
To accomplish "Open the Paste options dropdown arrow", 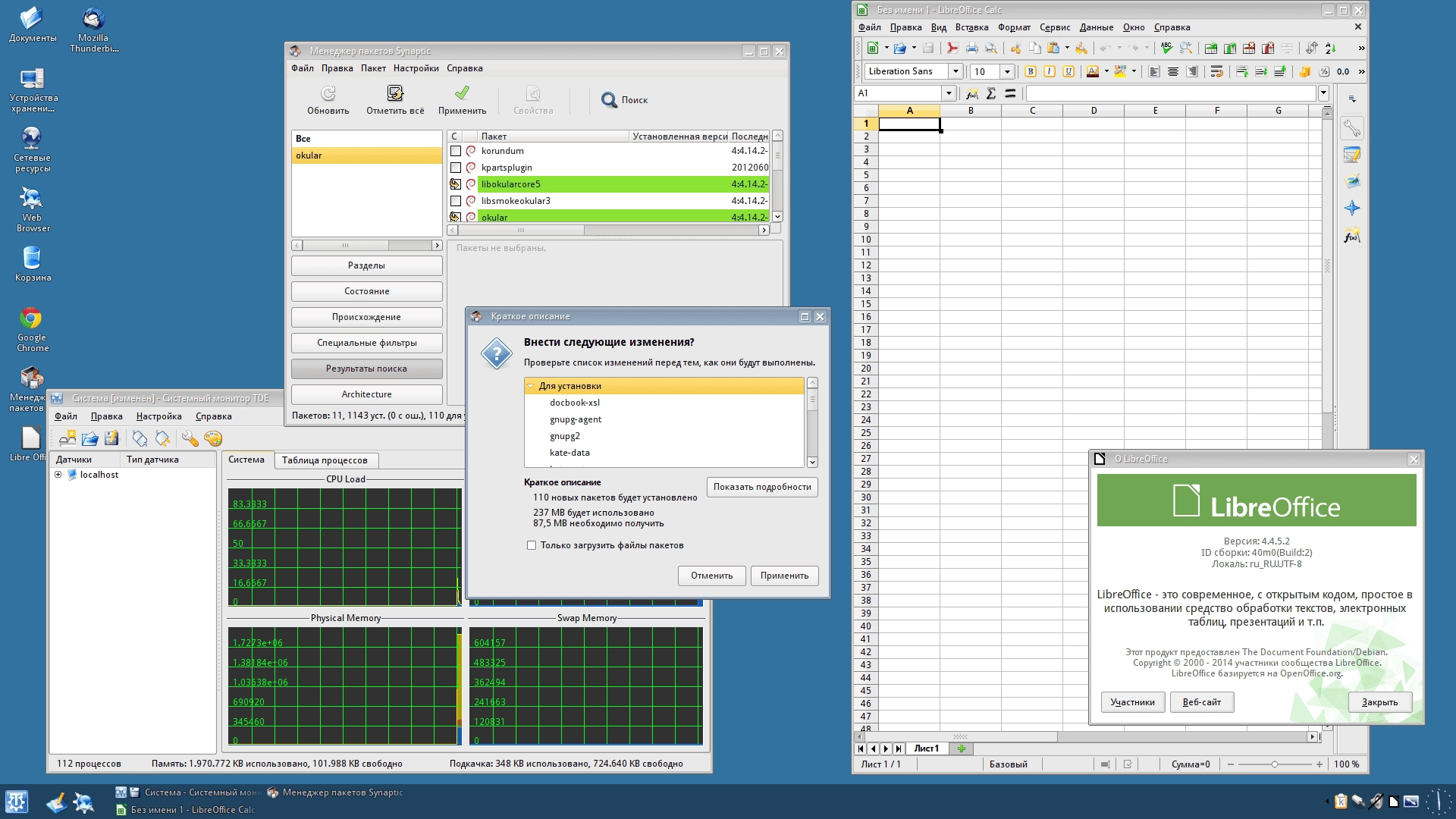I will [1067, 48].
